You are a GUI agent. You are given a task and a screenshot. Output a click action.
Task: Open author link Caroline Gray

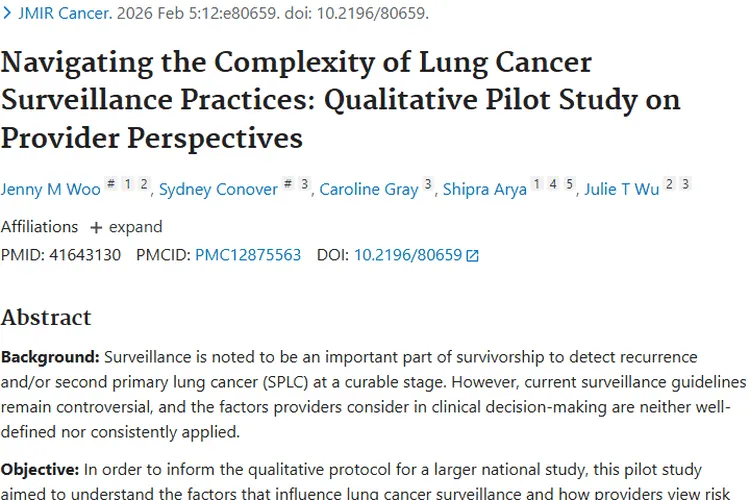368,189
